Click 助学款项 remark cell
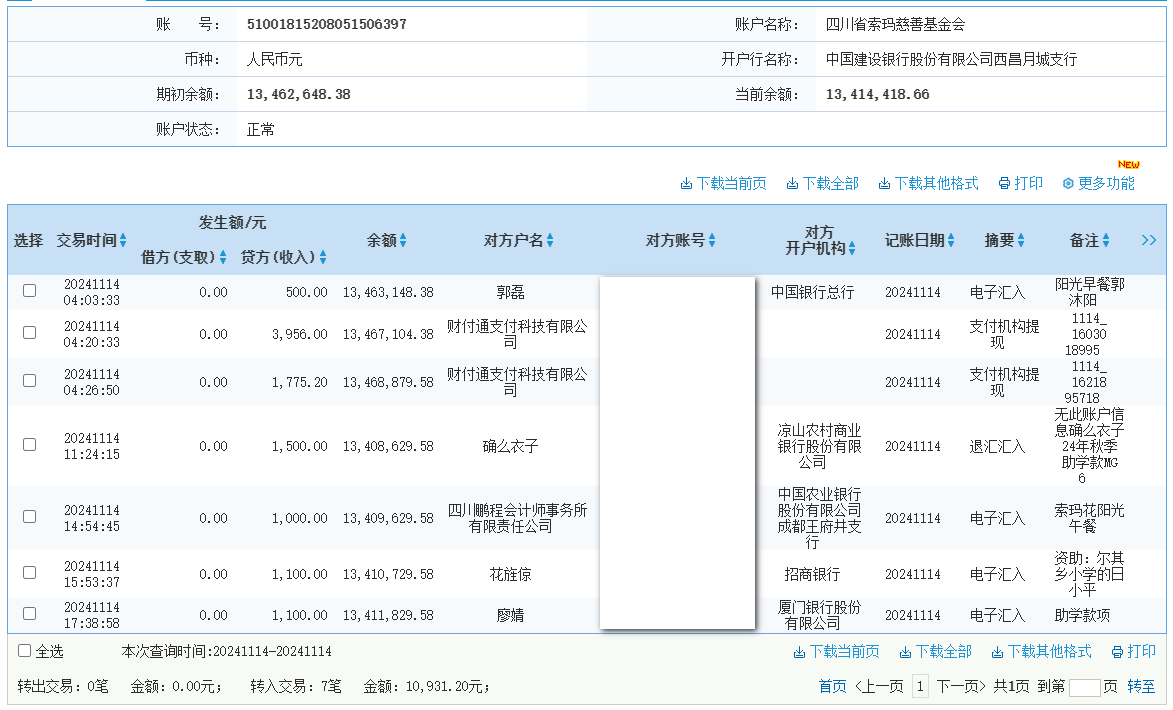Screen dimensions: 1173x710 point(1082,616)
